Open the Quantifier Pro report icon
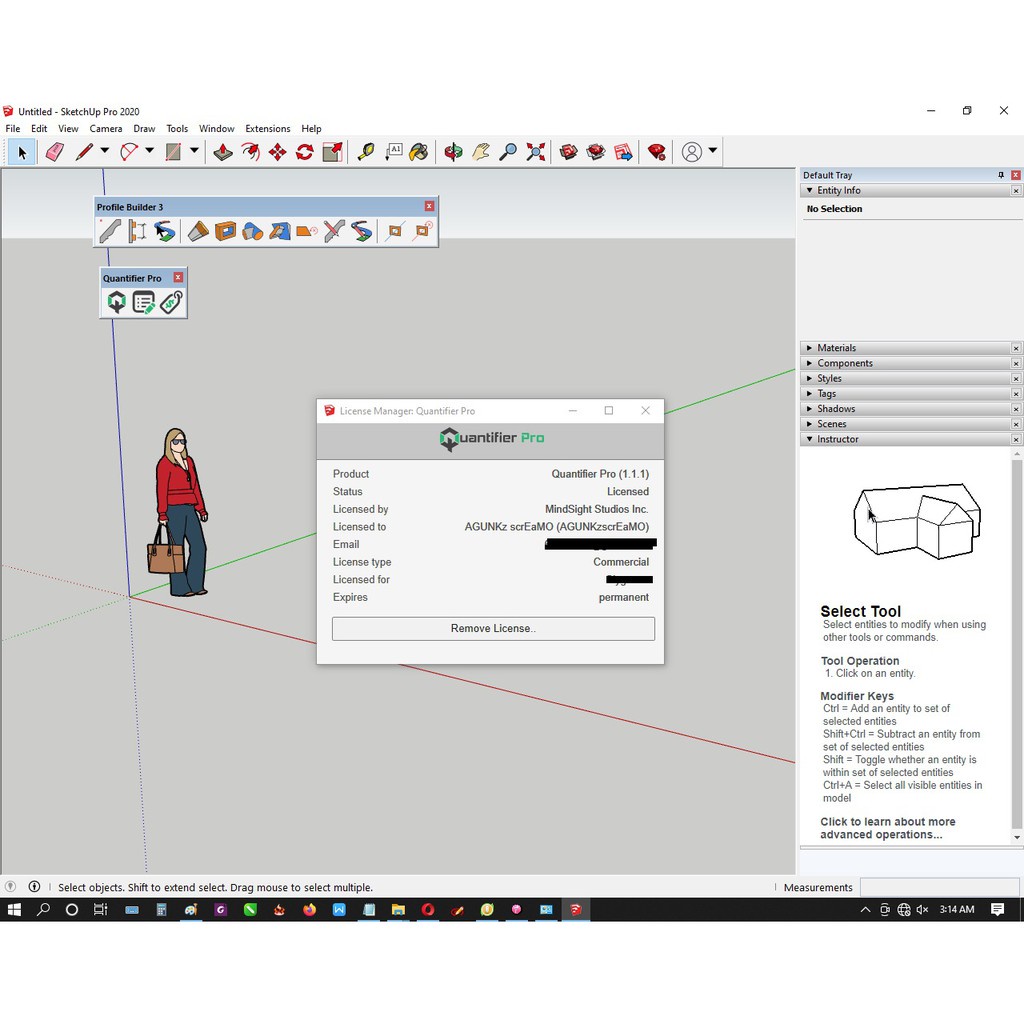The width and height of the screenshot is (1024, 1024). click(143, 302)
